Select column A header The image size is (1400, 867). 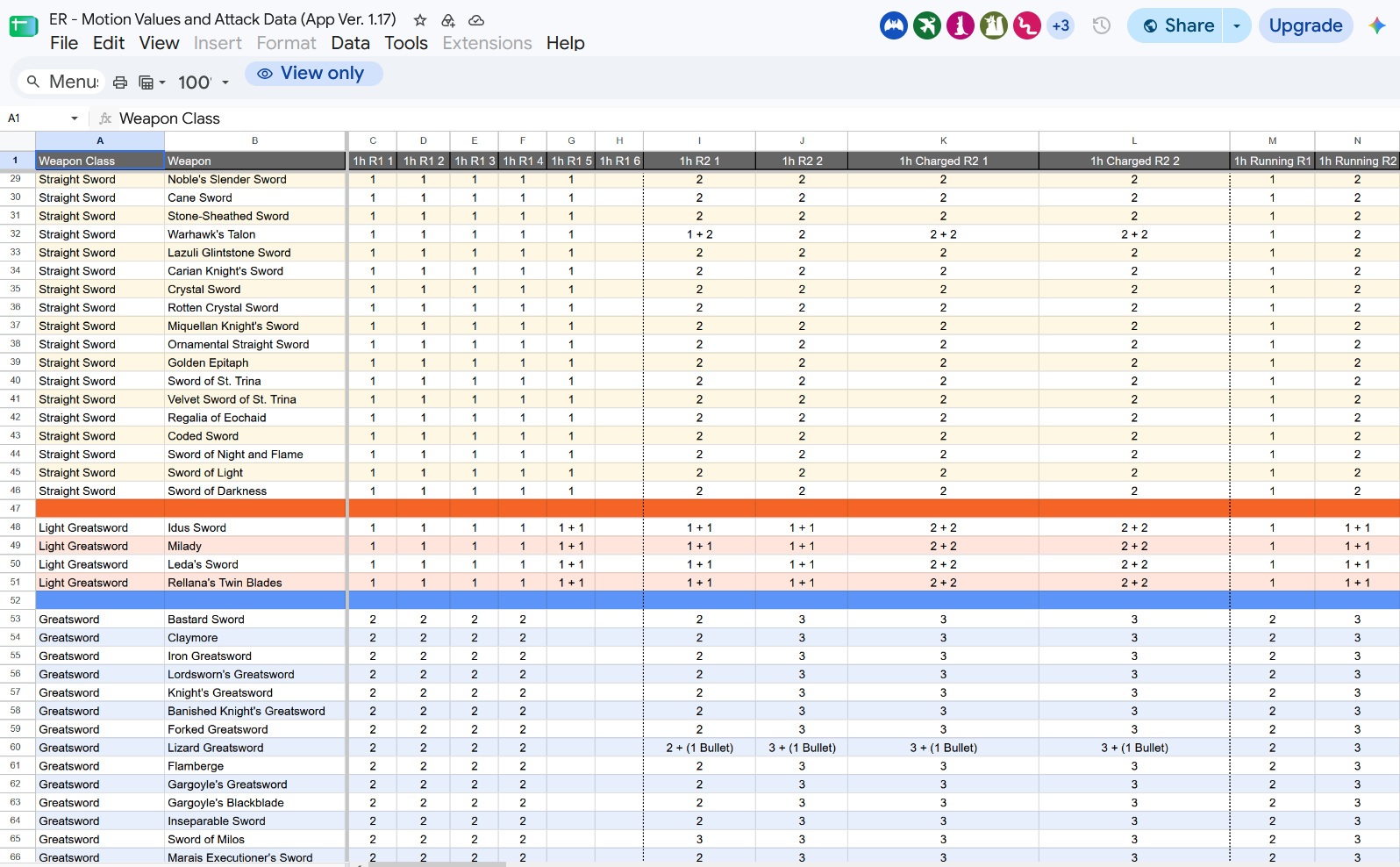point(100,140)
